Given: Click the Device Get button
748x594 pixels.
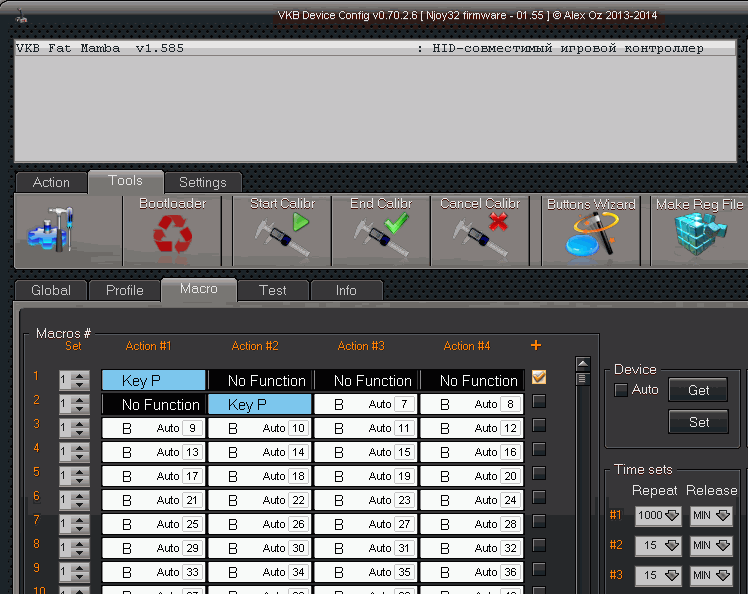Looking at the screenshot, I should (x=698, y=390).
